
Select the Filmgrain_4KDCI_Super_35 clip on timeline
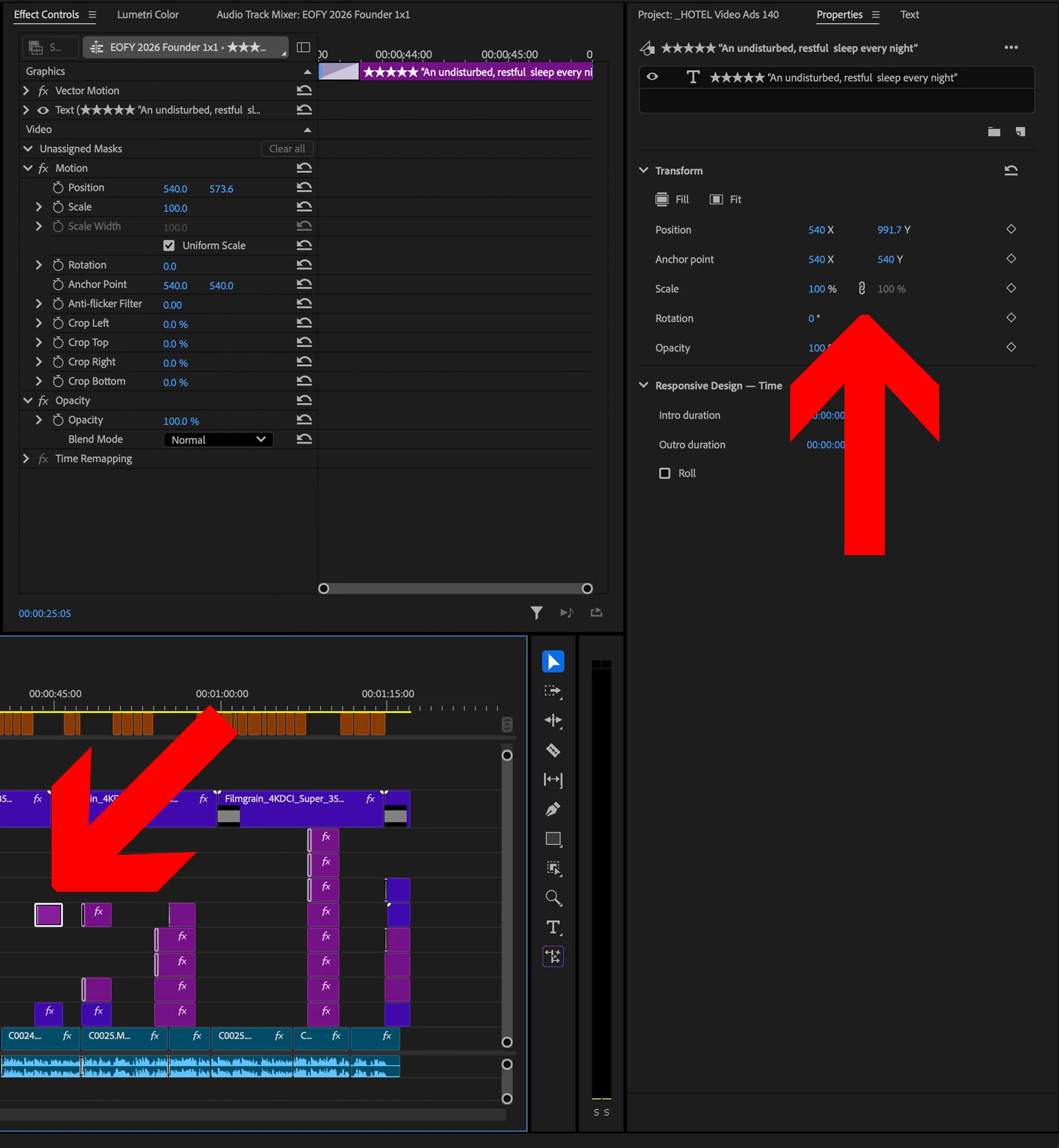pyautogui.click(x=300, y=808)
